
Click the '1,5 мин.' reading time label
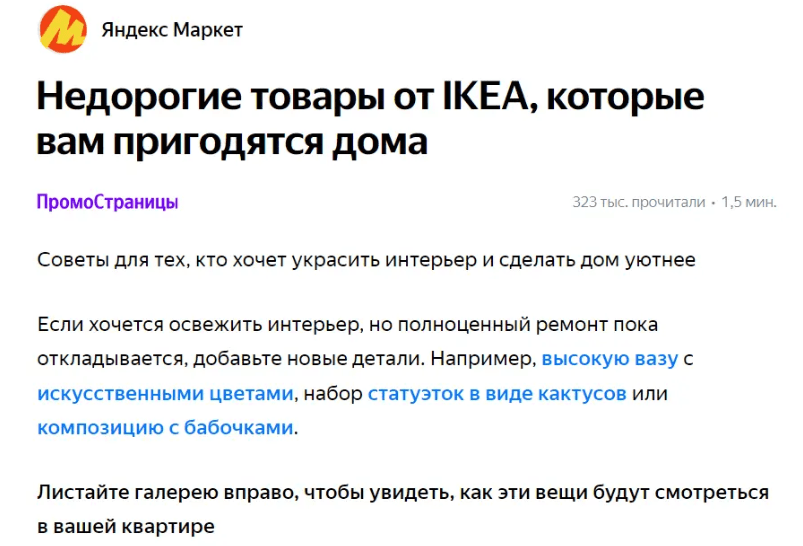click(749, 202)
